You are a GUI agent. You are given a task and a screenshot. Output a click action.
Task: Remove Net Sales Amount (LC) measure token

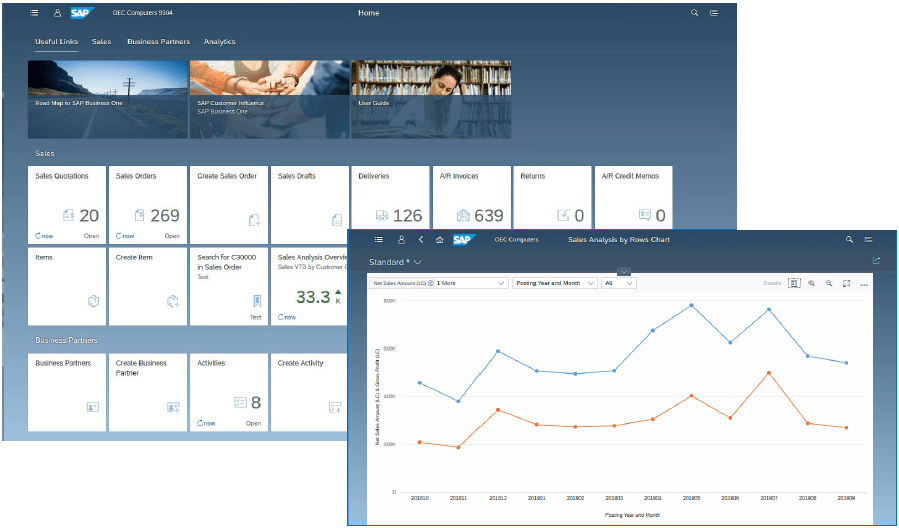[431, 283]
